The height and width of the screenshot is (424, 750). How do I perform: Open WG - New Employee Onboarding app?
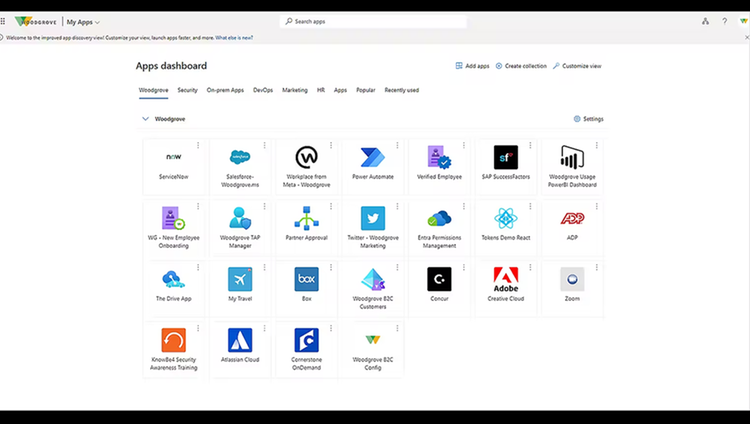click(x=174, y=228)
